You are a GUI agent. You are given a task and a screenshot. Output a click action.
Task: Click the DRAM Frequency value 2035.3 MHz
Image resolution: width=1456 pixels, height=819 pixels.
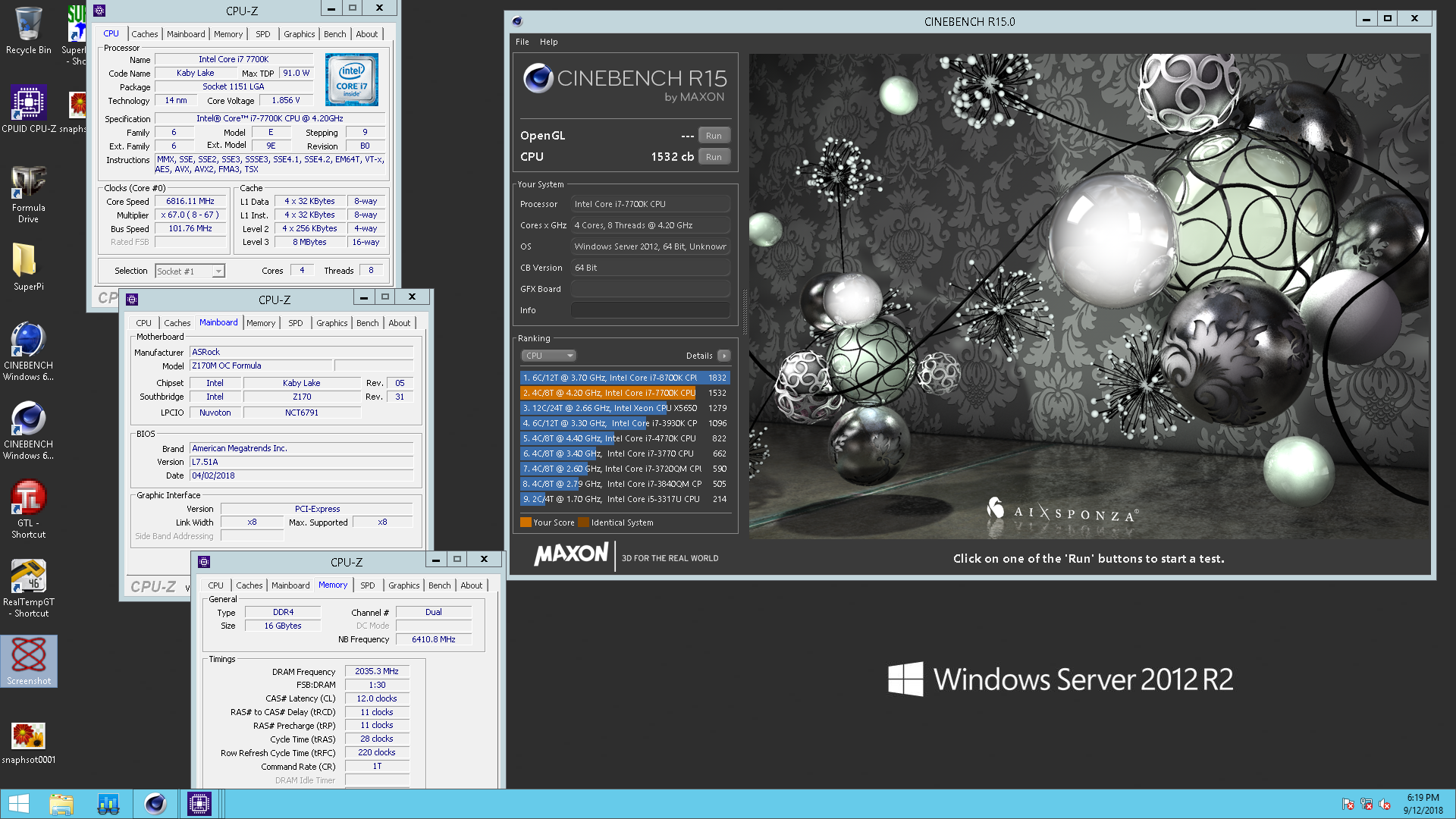[377, 671]
